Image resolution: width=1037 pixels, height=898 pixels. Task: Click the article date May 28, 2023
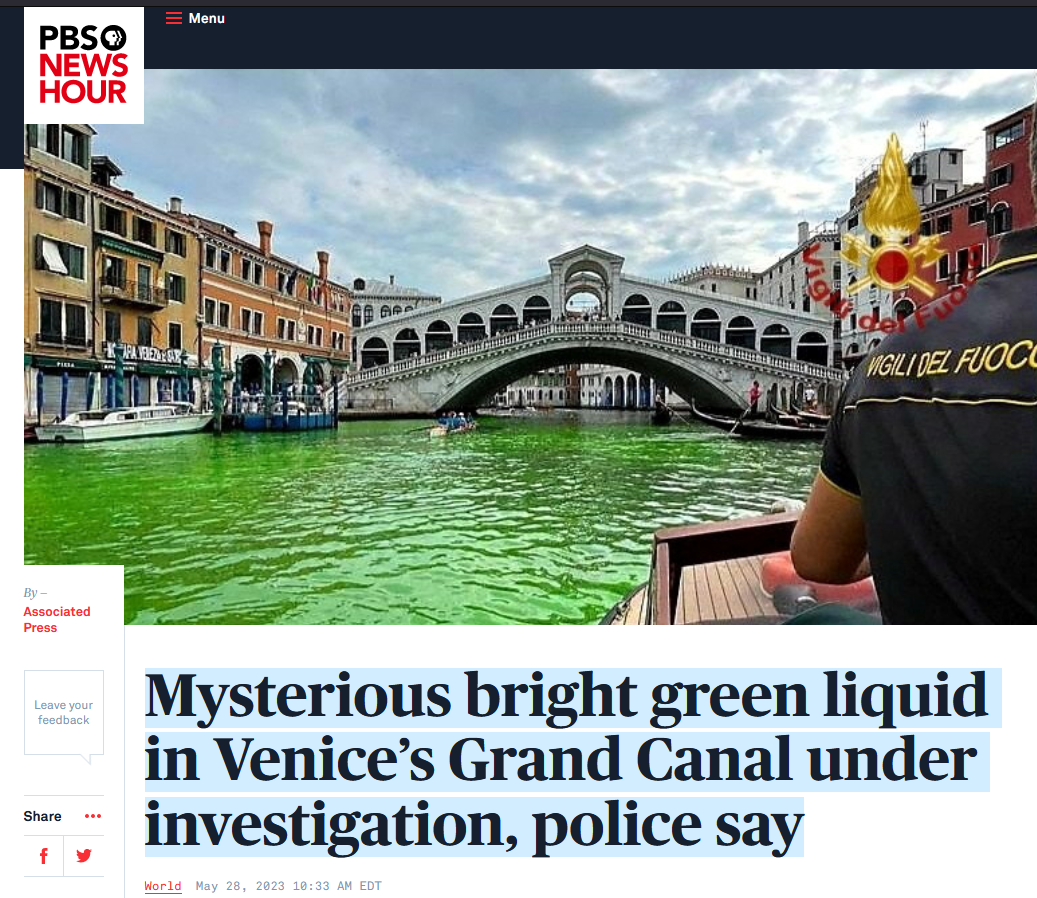point(288,886)
